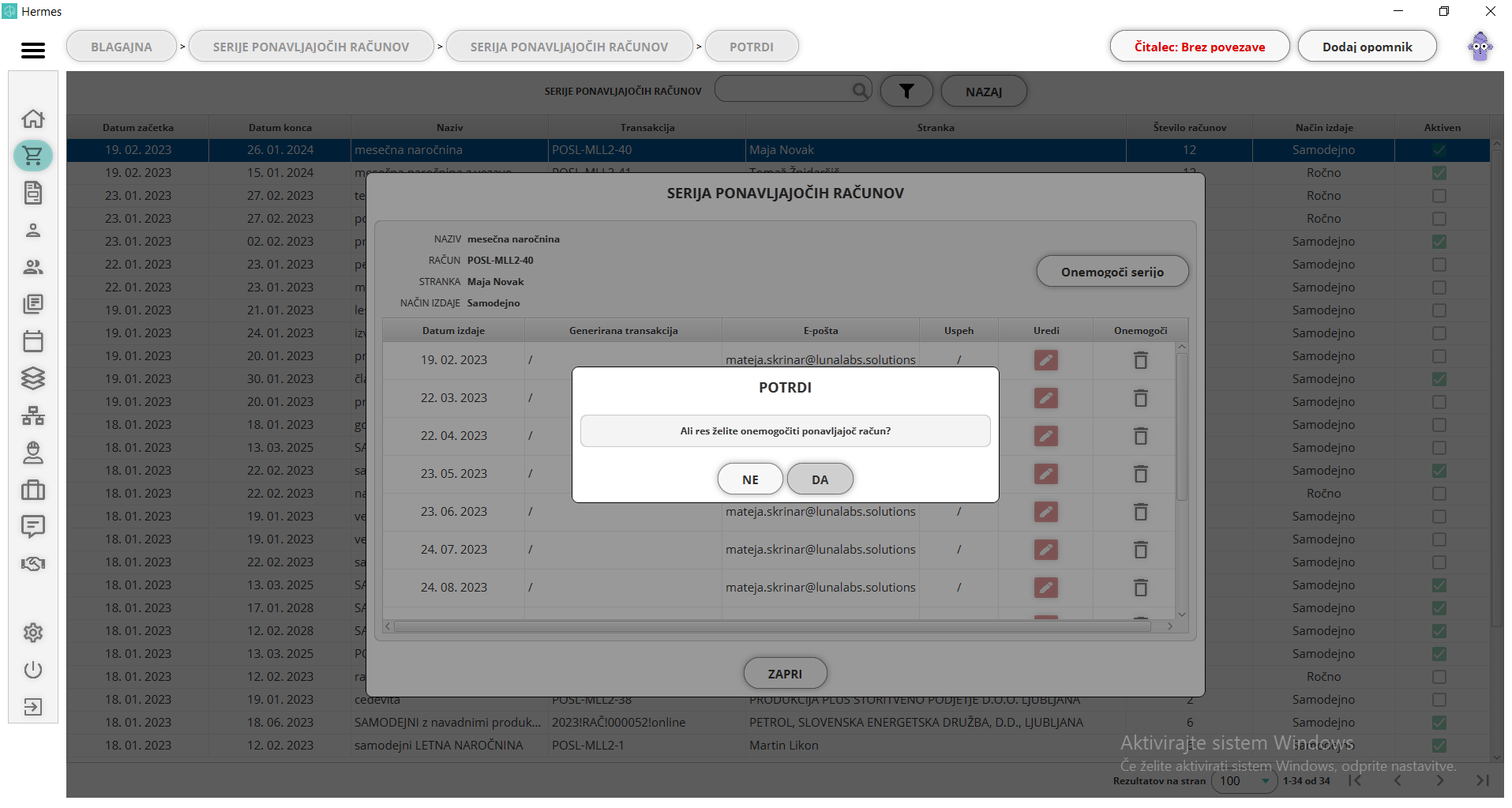The height and width of the screenshot is (808, 1512).
Task: Open group of people icon in sidebar
Action: pos(33,267)
